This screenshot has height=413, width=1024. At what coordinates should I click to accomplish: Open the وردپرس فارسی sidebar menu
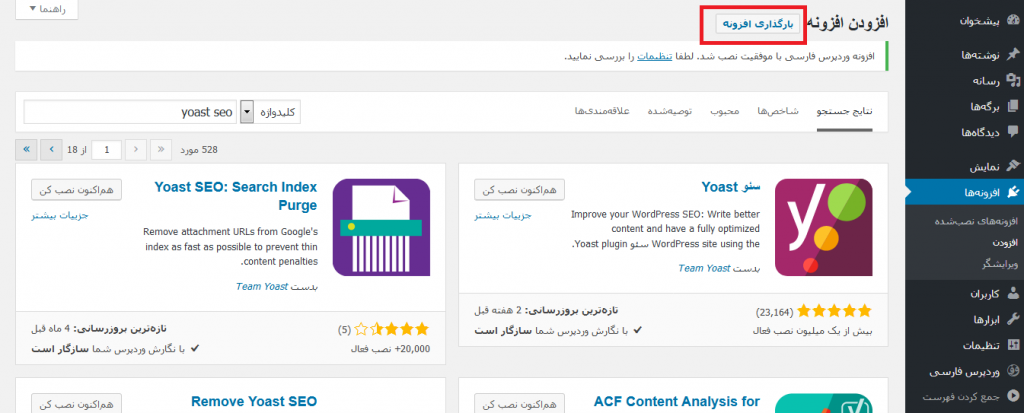click(x=965, y=372)
